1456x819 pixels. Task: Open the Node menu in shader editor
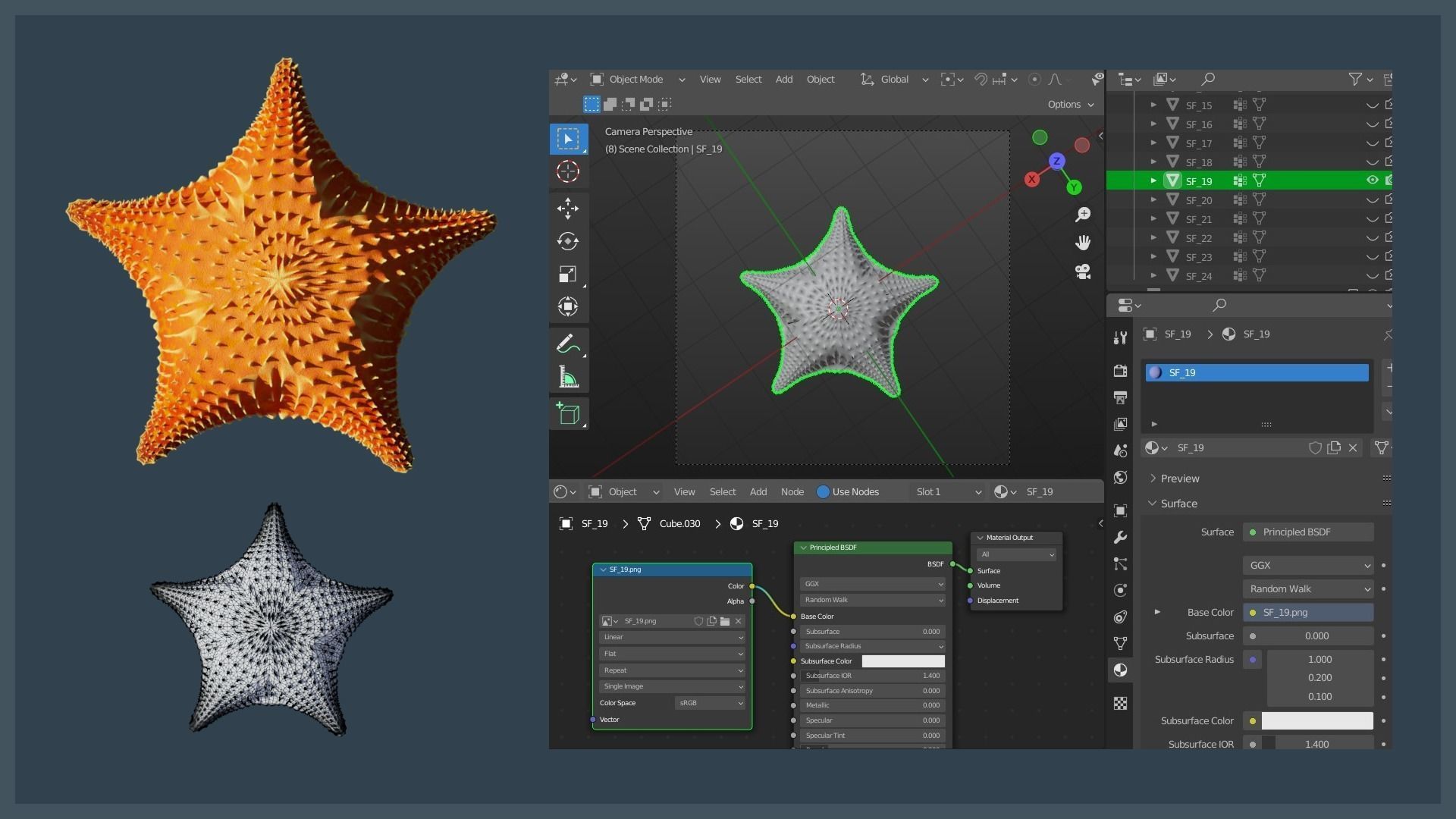pyautogui.click(x=792, y=491)
